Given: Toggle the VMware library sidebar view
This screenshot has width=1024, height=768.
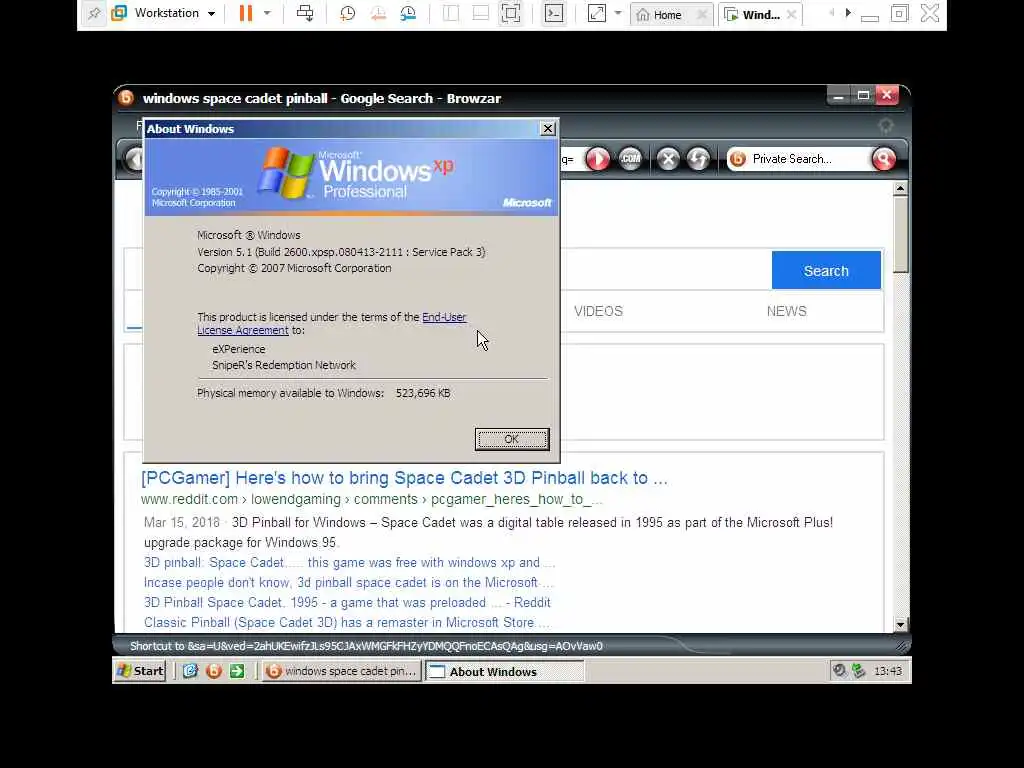Looking at the screenshot, I should coord(451,14).
